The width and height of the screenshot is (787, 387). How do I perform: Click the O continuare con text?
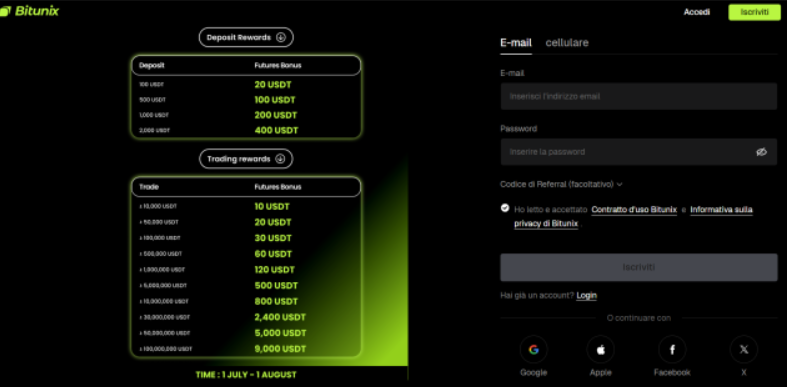(638, 318)
